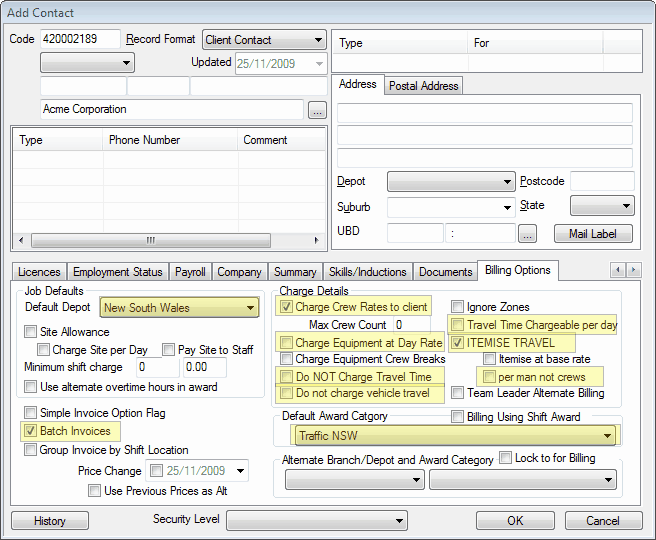The image size is (656, 540).
Task: Click into the Postcode field
Action: point(601,182)
